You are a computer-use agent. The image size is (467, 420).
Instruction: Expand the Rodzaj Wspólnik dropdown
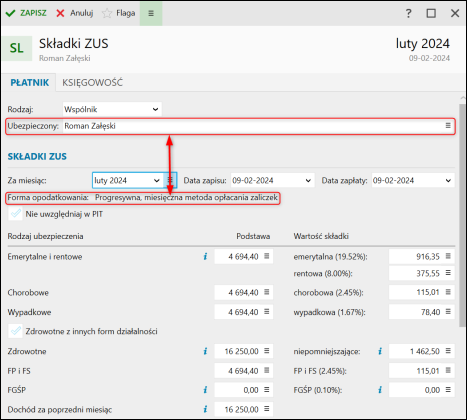pyautogui.click(x=155, y=109)
